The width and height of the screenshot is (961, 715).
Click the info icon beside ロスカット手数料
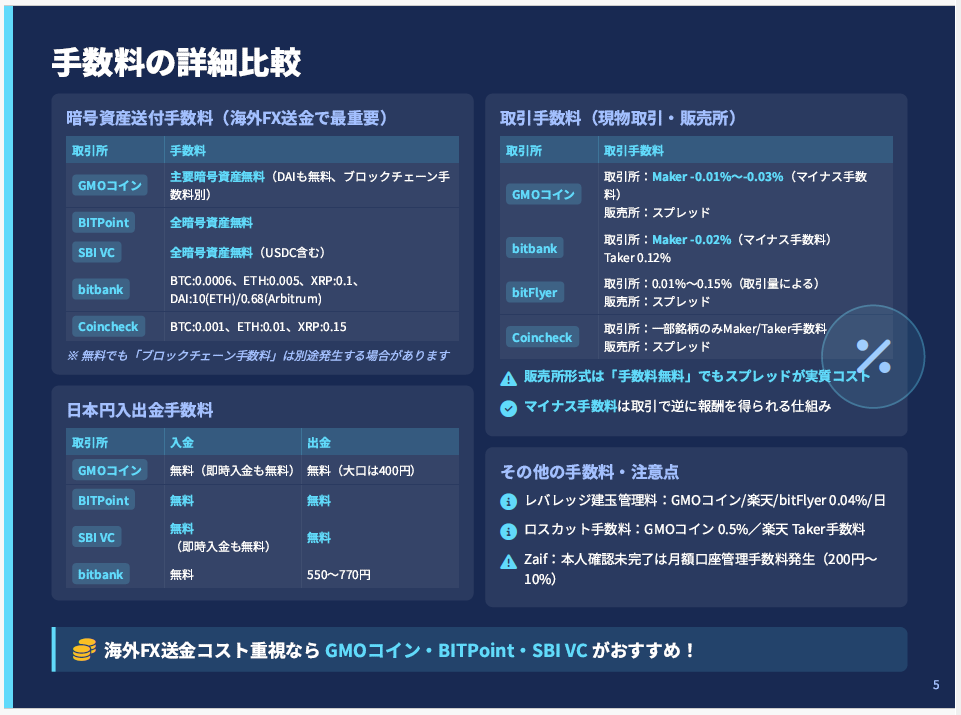508,531
